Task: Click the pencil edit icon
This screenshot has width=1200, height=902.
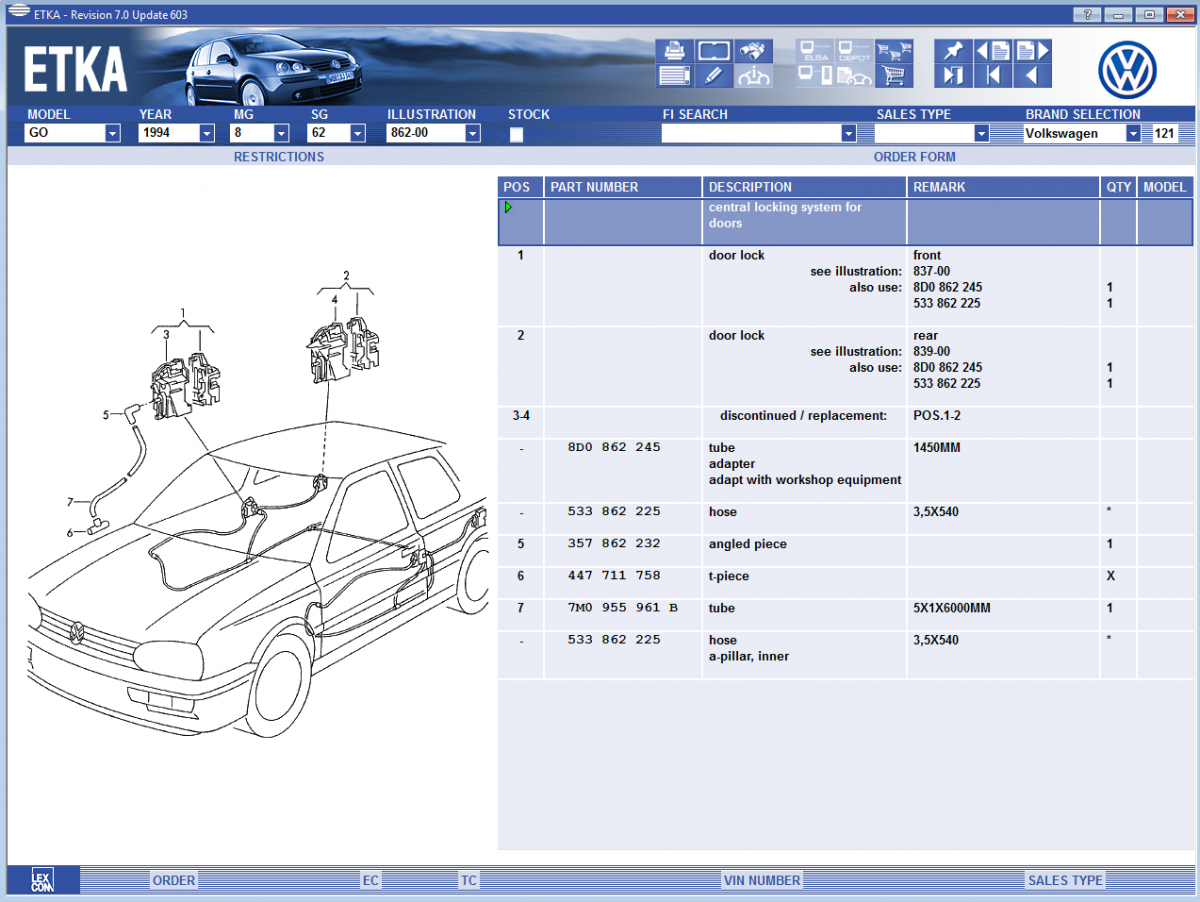Action: (713, 75)
